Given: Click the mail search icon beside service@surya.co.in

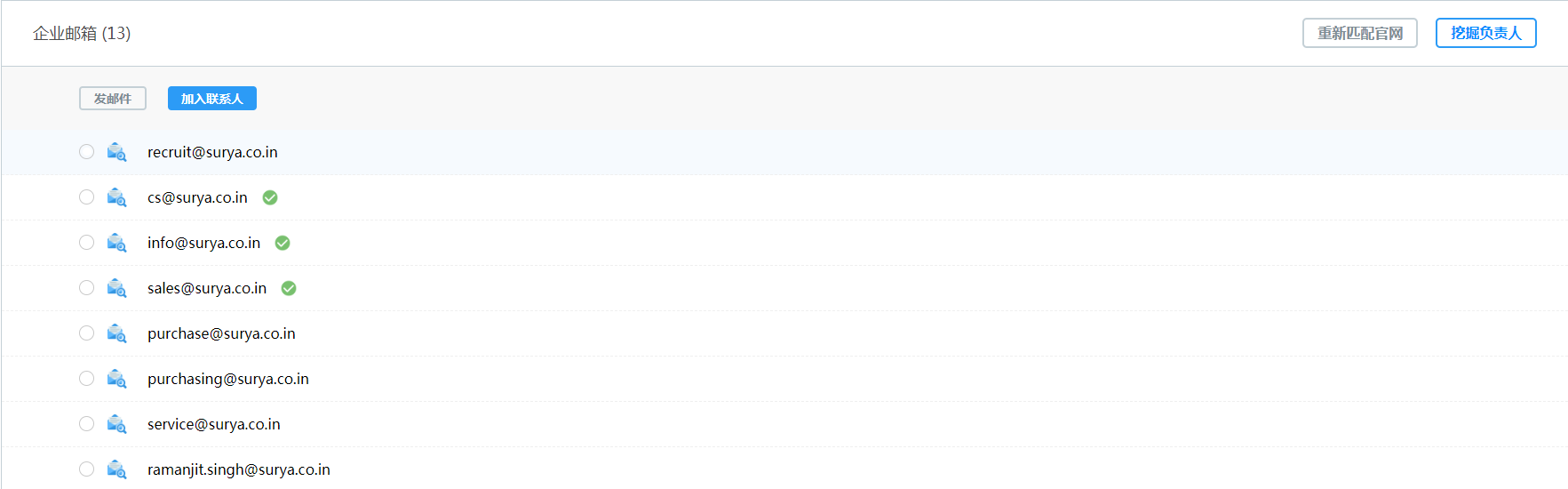Looking at the screenshot, I should tap(116, 424).
